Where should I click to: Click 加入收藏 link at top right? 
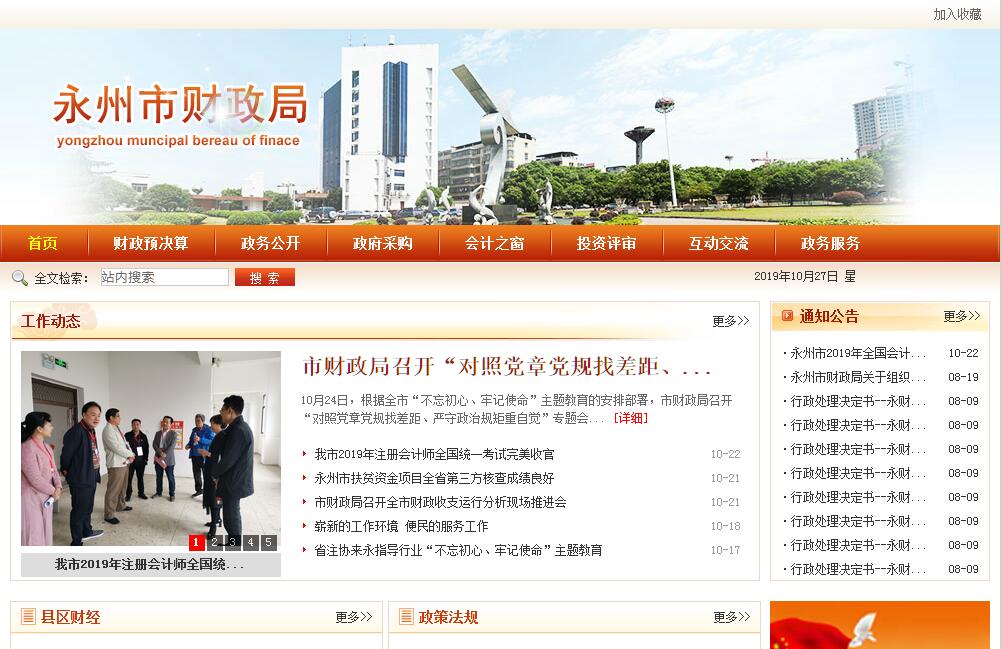click(x=957, y=14)
